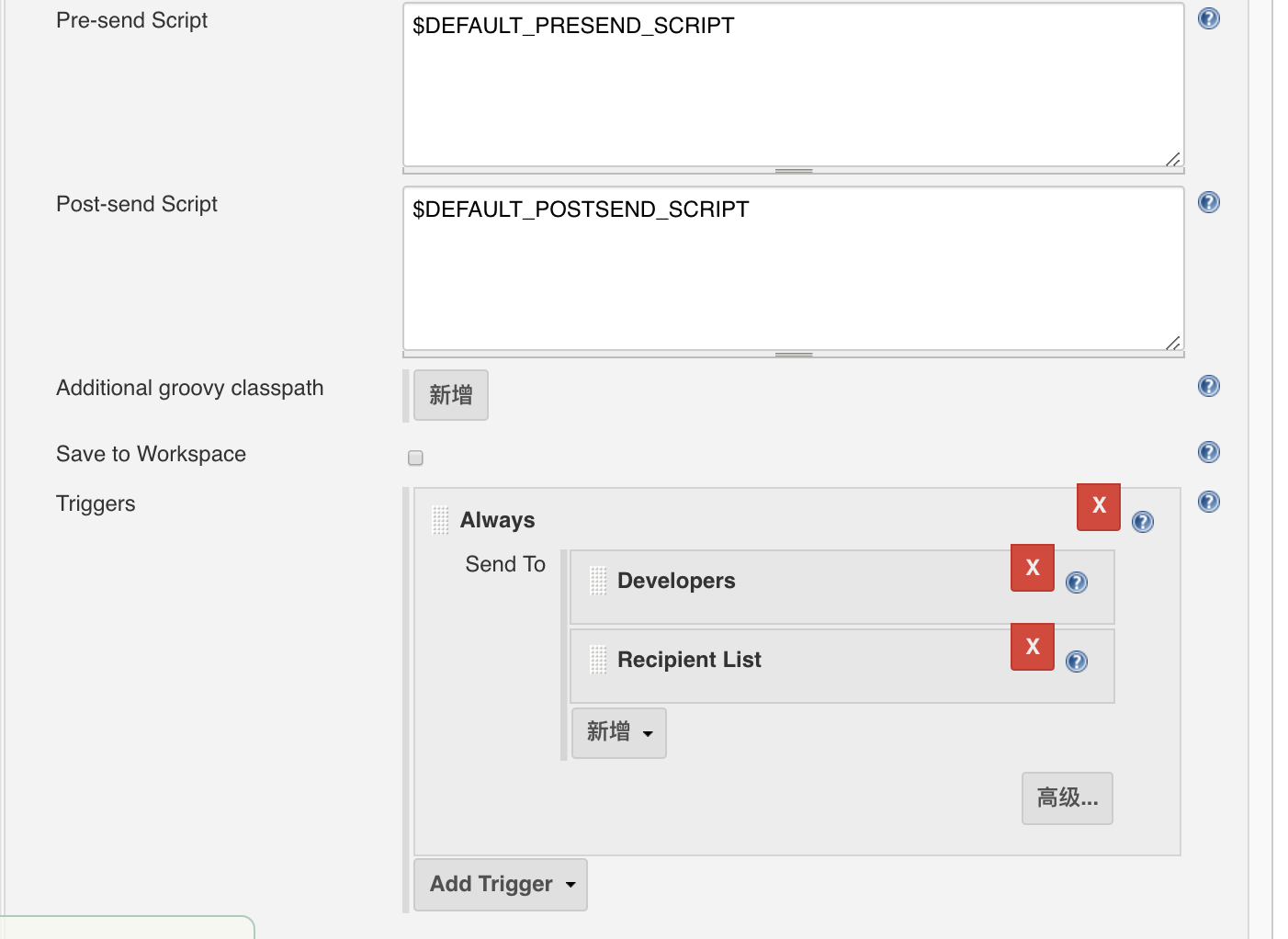The width and height of the screenshot is (1288, 939).
Task: Open help for Recipient List entry
Action: pos(1076,662)
